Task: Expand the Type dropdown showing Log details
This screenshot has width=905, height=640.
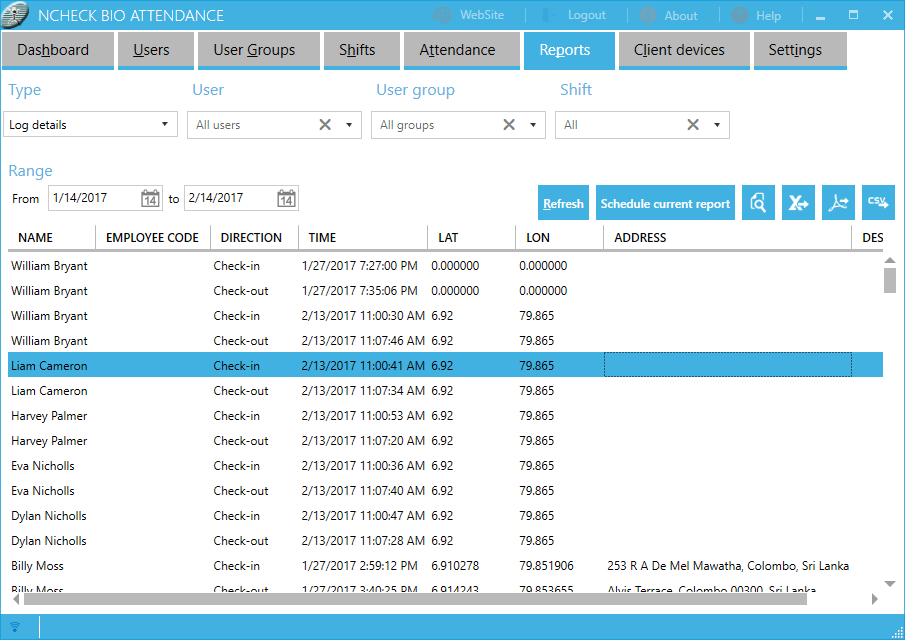Action: click(x=165, y=125)
